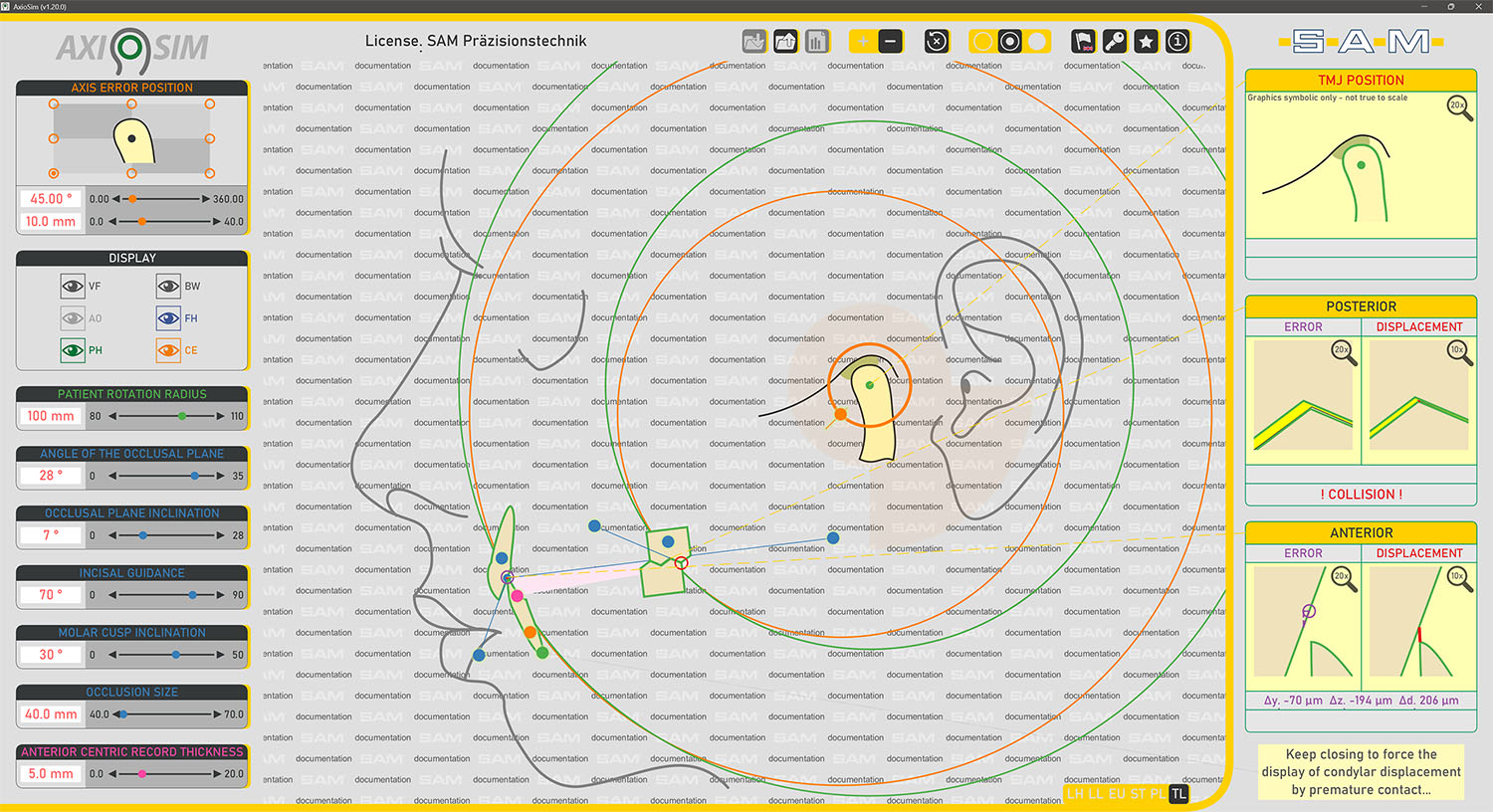The width and height of the screenshot is (1493, 812).
Task: Select the EU tab at bottom
Action: coord(1117,794)
